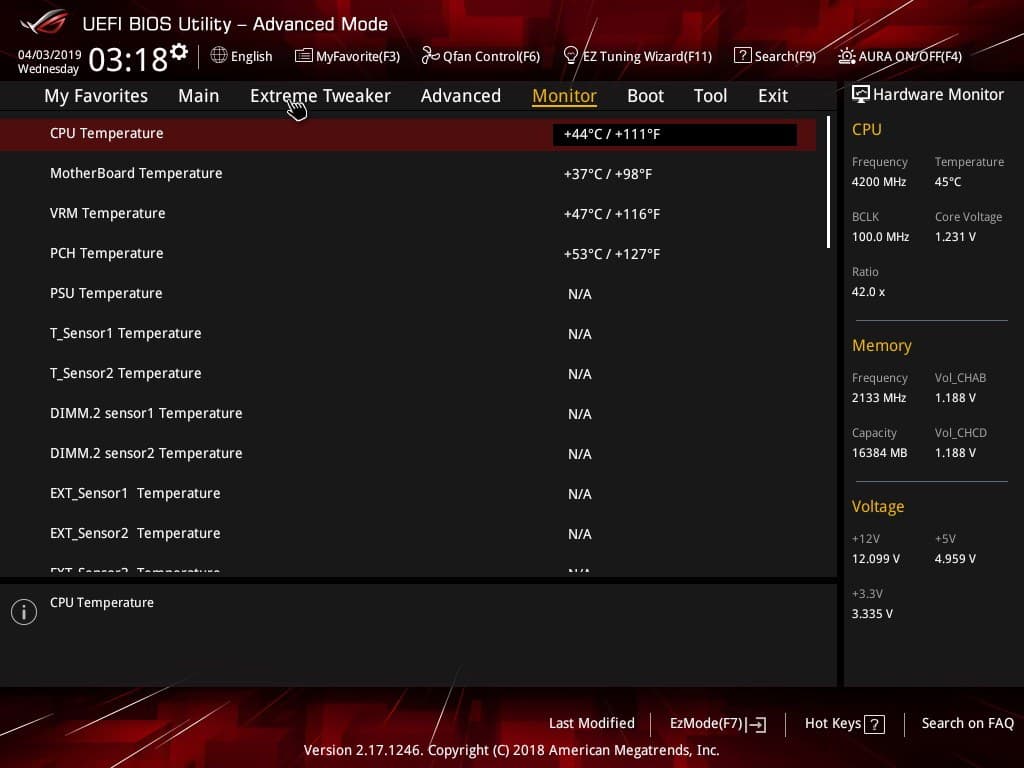Click the 42.0 x ratio value

869,292
